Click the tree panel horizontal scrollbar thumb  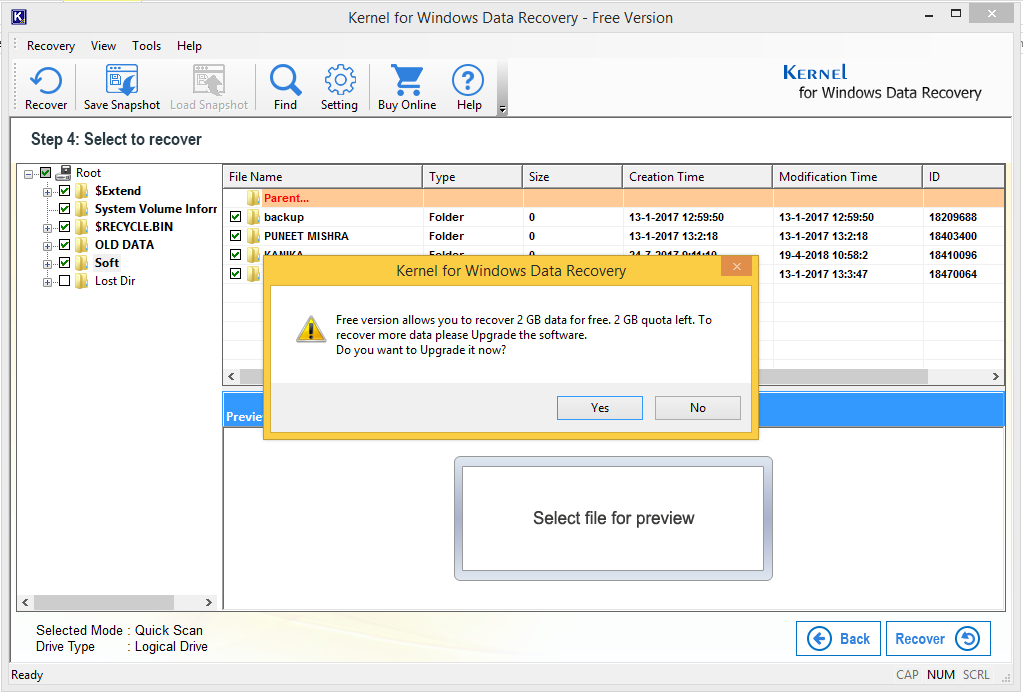tap(104, 602)
